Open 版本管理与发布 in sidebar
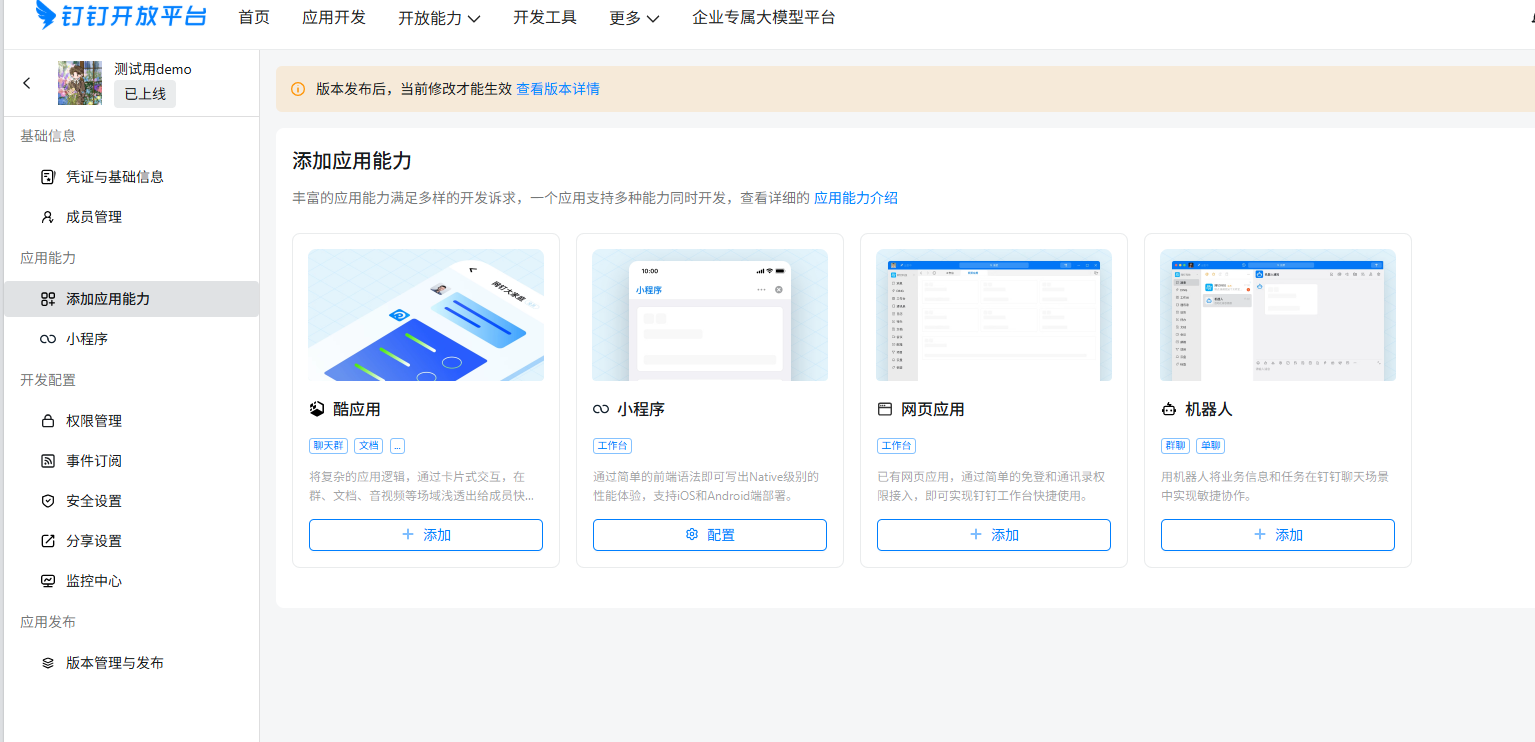This screenshot has height=742, width=1535. click(131, 663)
